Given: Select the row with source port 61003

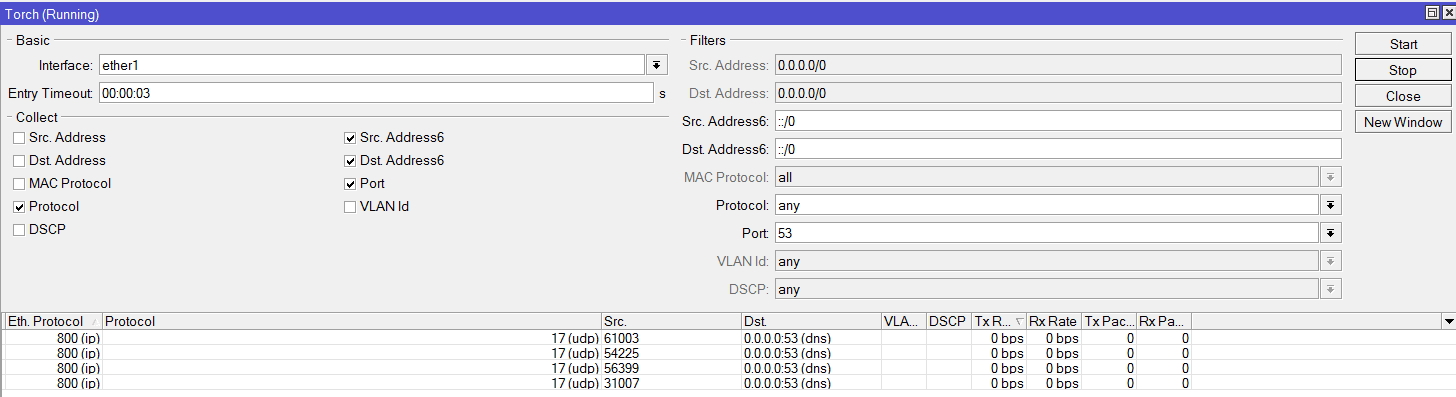Looking at the screenshot, I should coord(598,338).
